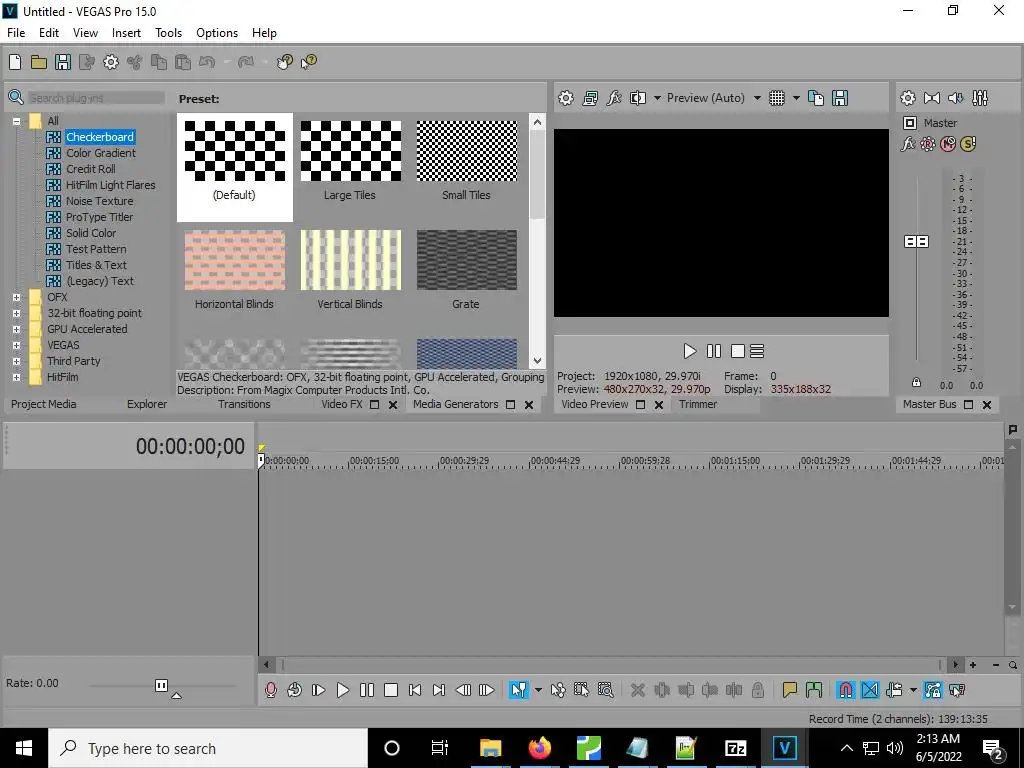Image resolution: width=1024 pixels, height=768 pixels.
Task: Collapse the All folder in plug-in tree
Action: 16,121
